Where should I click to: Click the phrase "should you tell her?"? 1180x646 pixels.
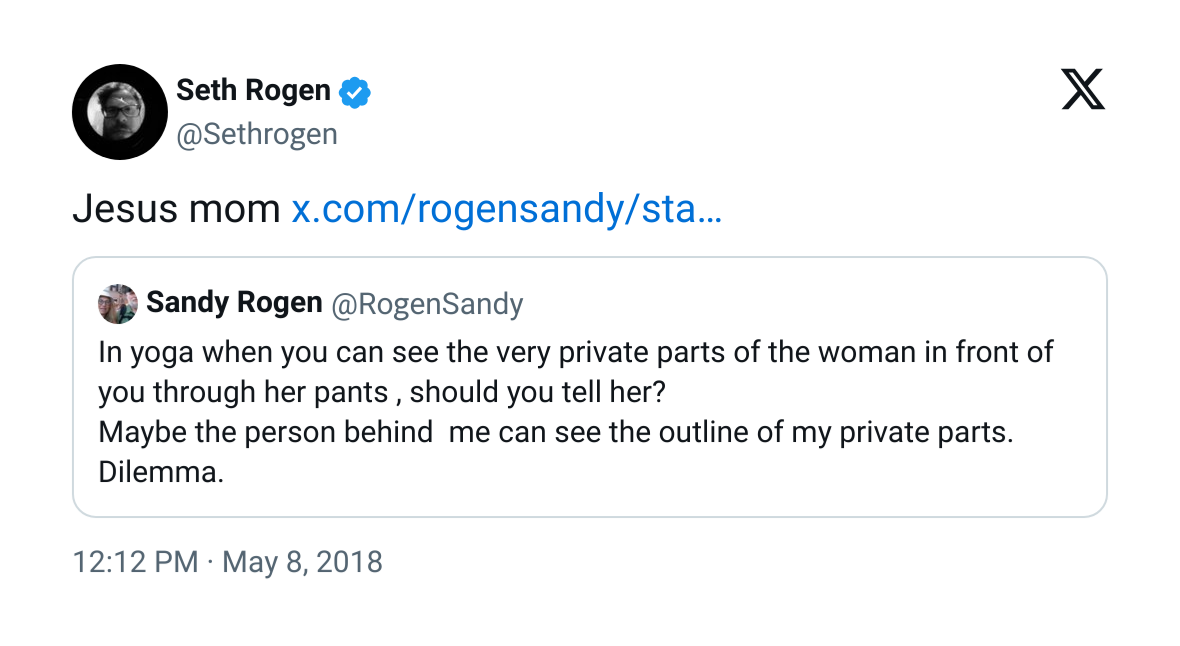coord(537,392)
